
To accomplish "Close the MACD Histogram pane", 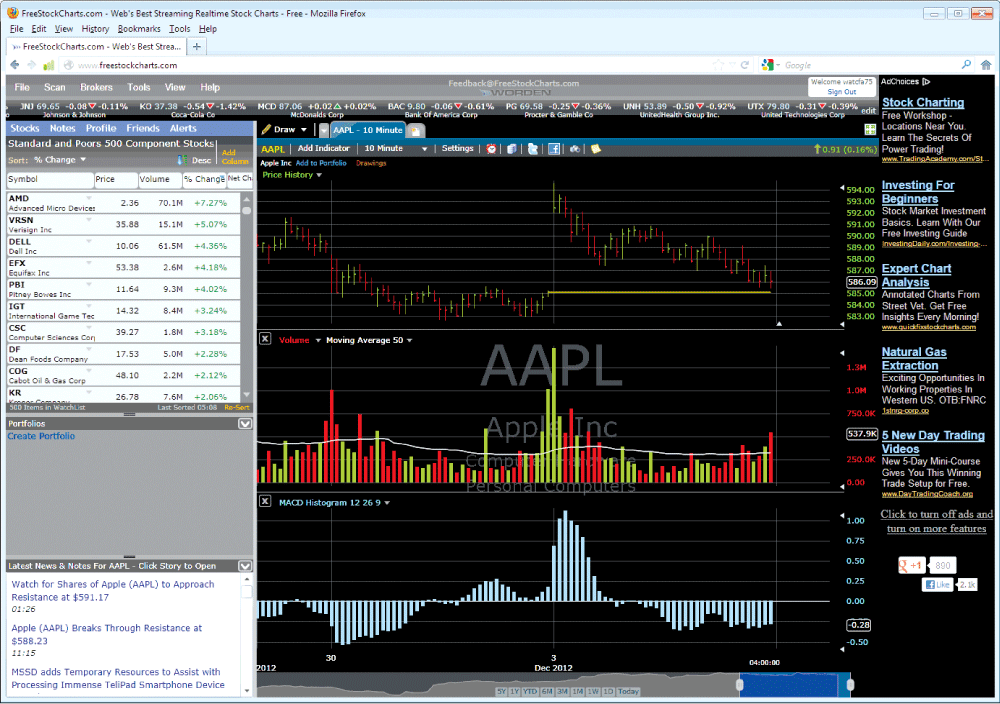I will point(265,502).
